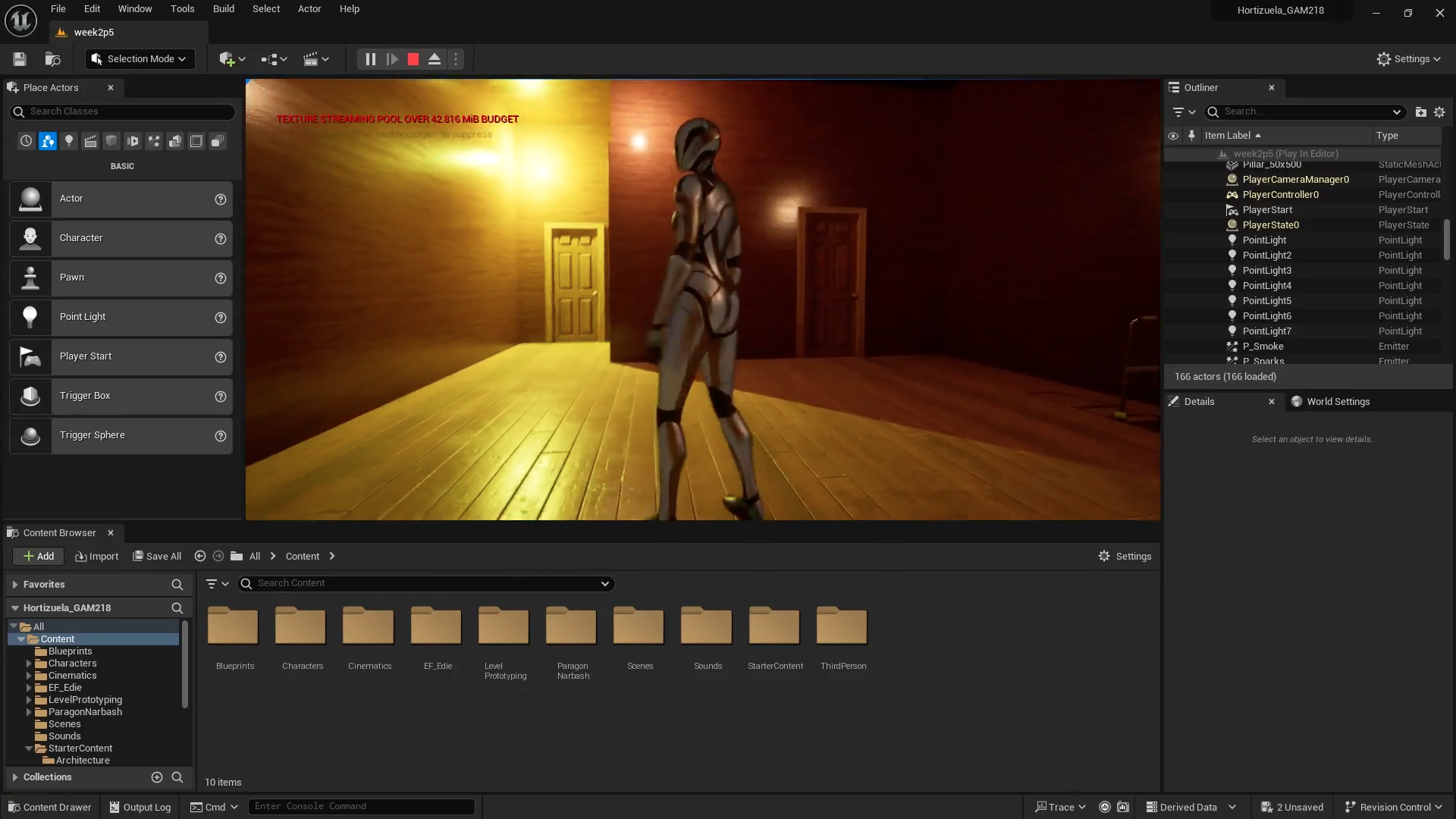The image size is (1456, 819).
Task: Open Outliner settings gear
Action: (1439, 112)
